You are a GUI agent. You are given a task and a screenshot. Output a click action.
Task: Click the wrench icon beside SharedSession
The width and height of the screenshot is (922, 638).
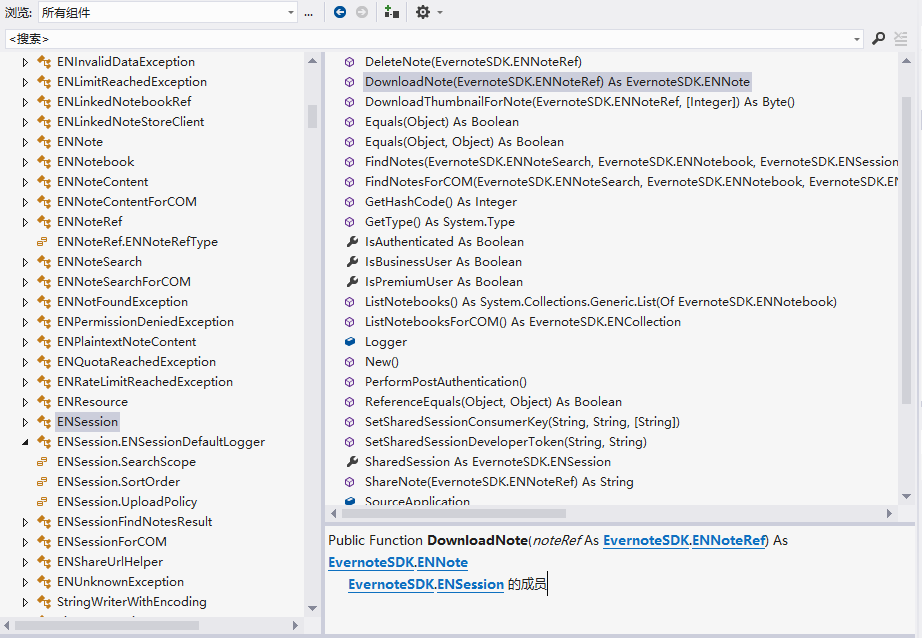tap(352, 462)
